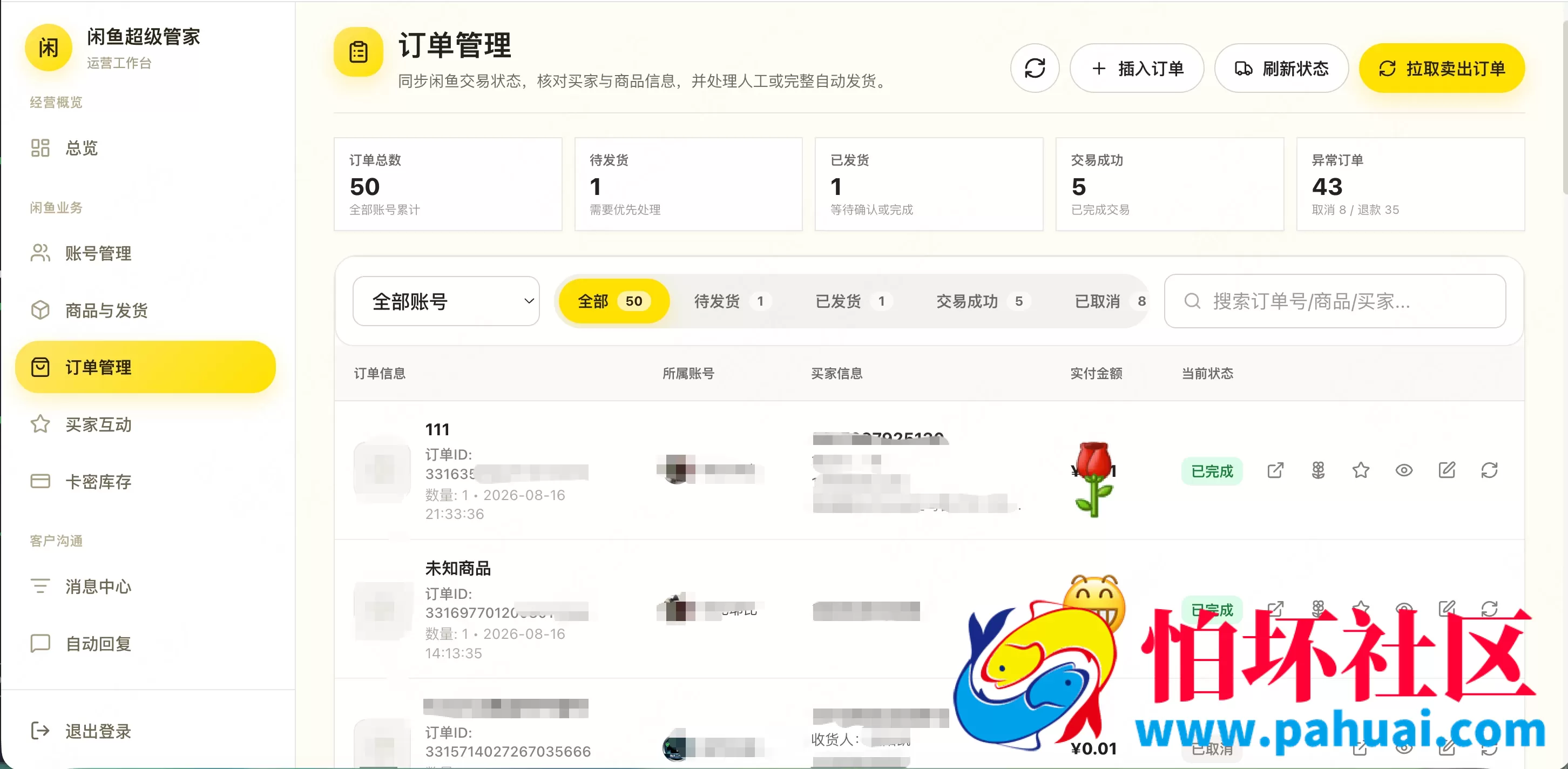Click the 交易成功 5 stat card
Screen dimensions: 1568x769
[1170, 185]
